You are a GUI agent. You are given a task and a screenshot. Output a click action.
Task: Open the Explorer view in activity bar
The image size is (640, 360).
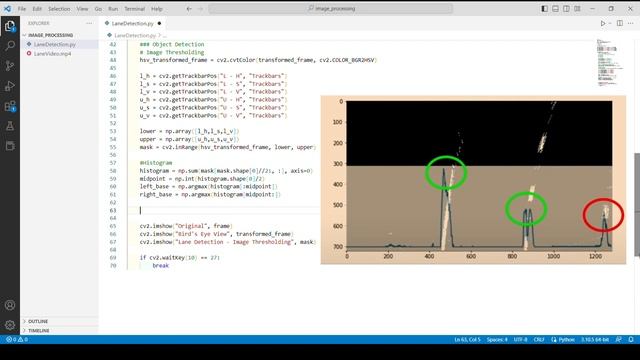[10, 26]
